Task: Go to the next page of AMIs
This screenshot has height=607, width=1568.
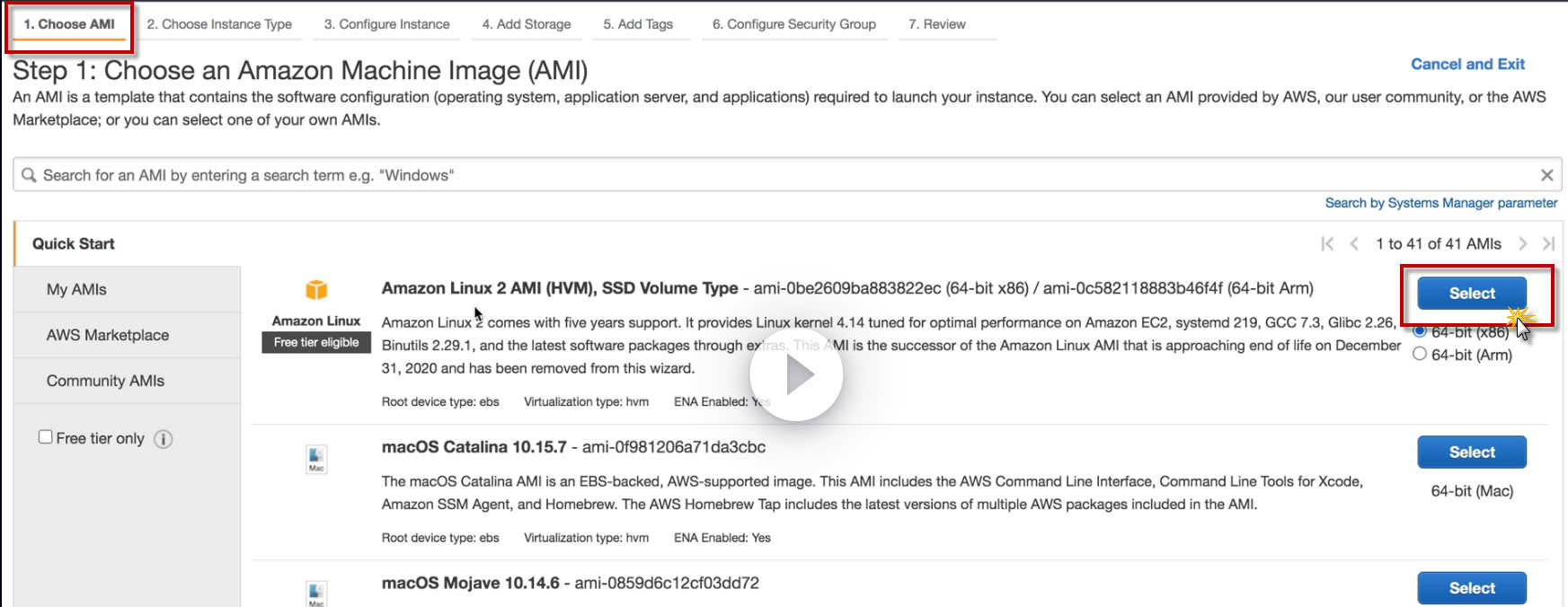Action: click(x=1522, y=243)
